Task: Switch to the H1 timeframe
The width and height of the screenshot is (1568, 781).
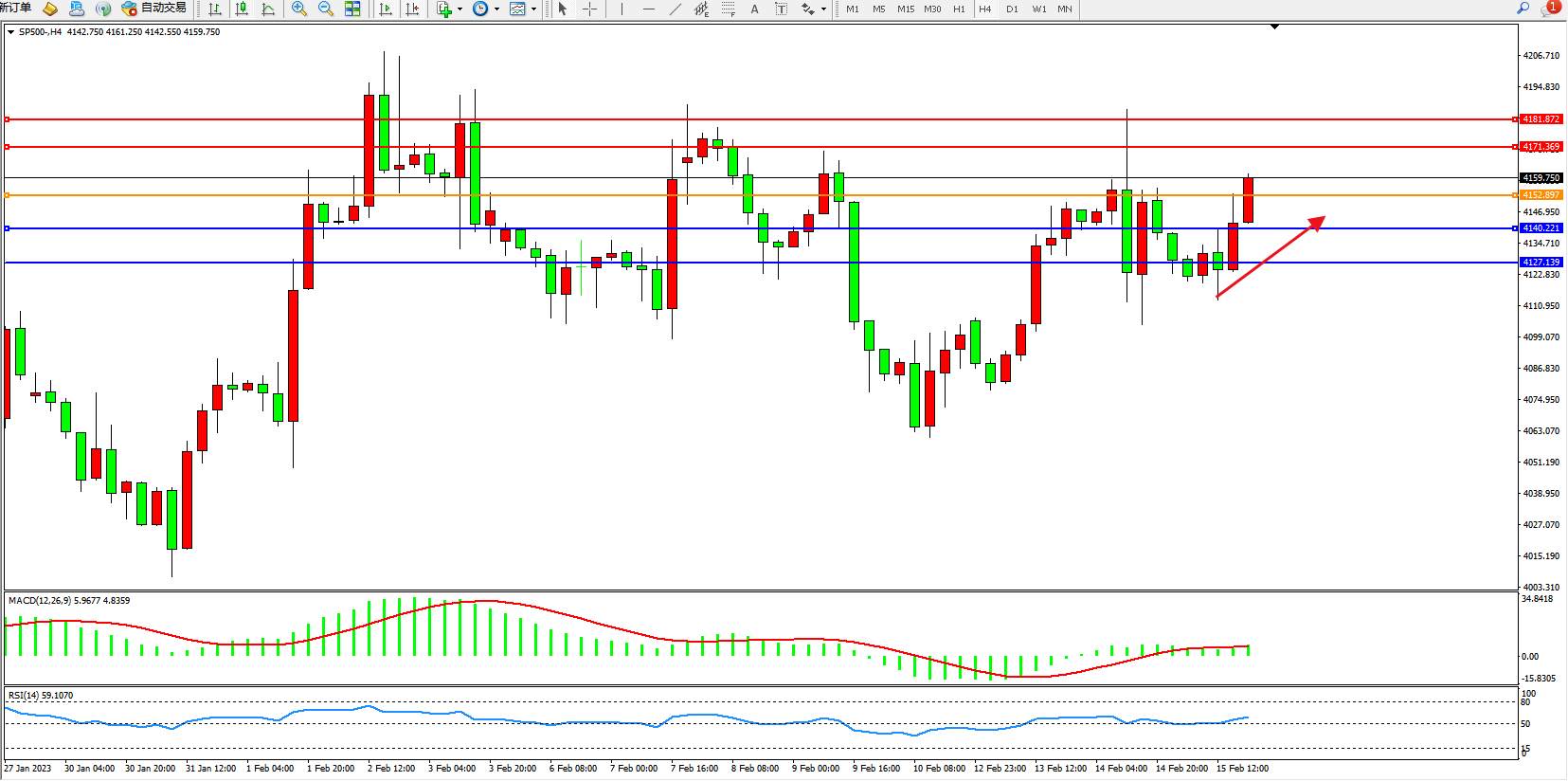Action: (x=959, y=9)
